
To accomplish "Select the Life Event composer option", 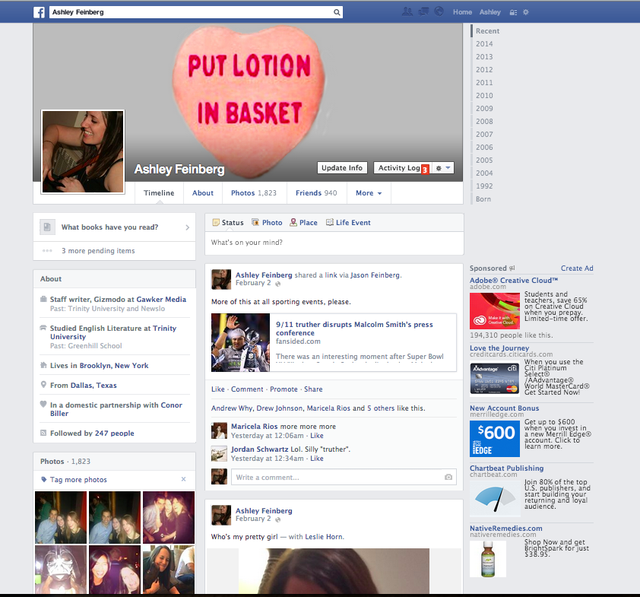I will [x=348, y=223].
